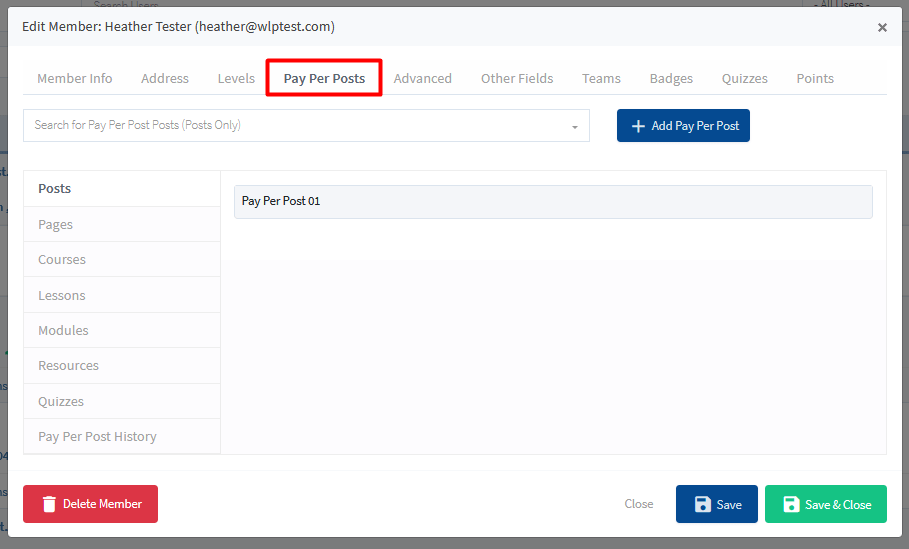Screen dimensions: 909x549
Task: Click the Add Pay Per Post button
Action: (683, 125)
